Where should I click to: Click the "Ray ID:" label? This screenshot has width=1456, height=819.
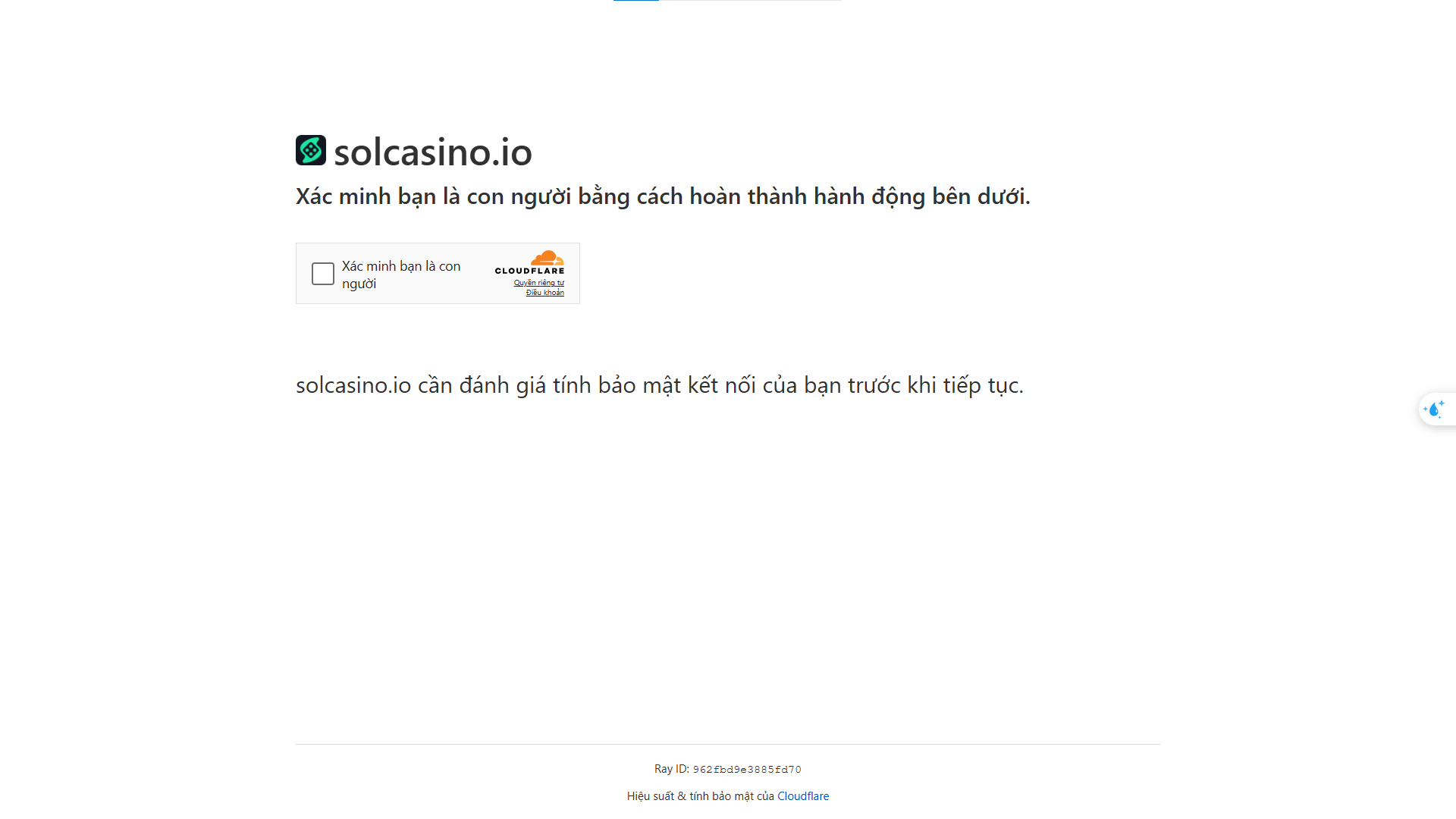671,769
